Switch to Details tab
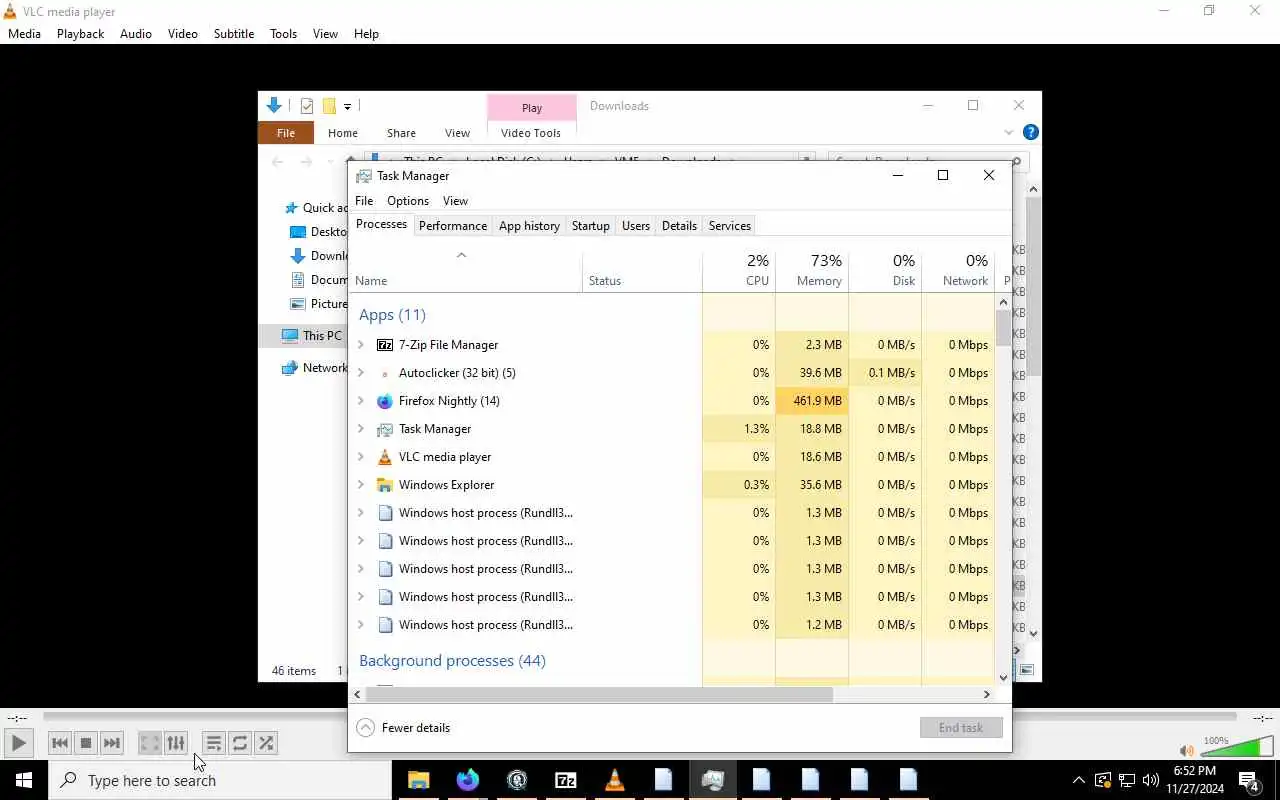Image resolution: width=1280 pixels, height=800 pixels. click(x=679, y=226)
